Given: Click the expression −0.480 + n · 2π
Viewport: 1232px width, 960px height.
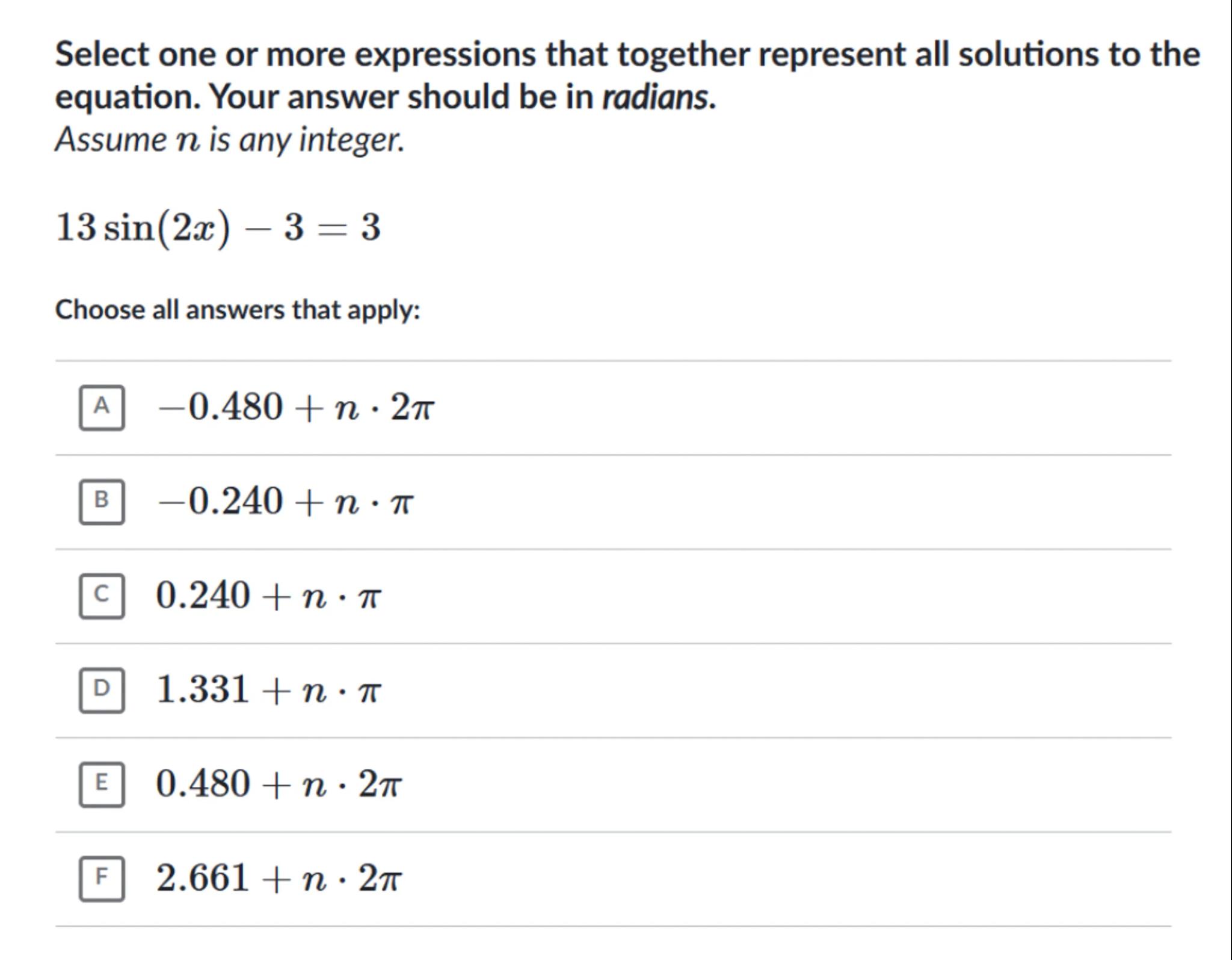Looking at the screenshot, I should pos(295,408).
